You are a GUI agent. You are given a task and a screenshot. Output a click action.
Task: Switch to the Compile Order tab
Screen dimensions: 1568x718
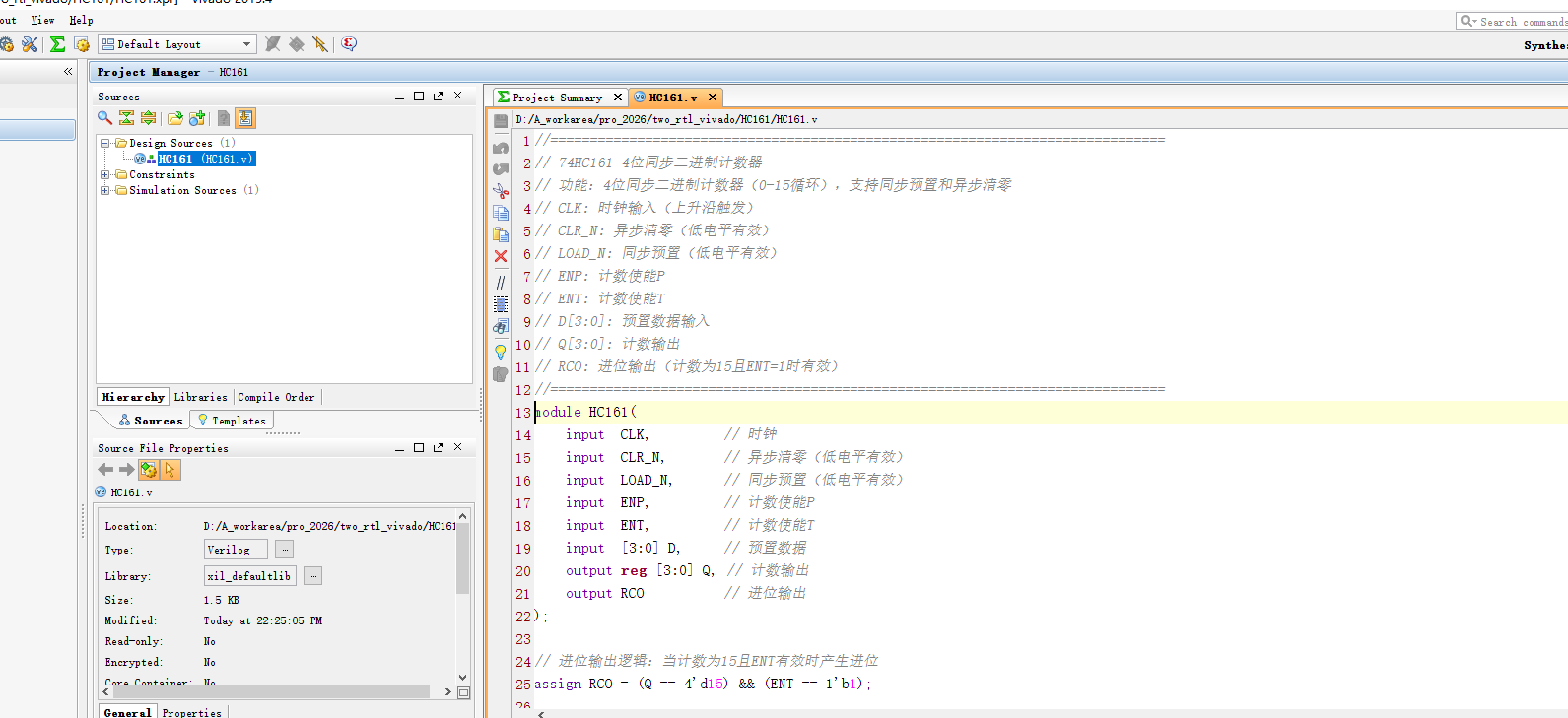pos(276,397)
